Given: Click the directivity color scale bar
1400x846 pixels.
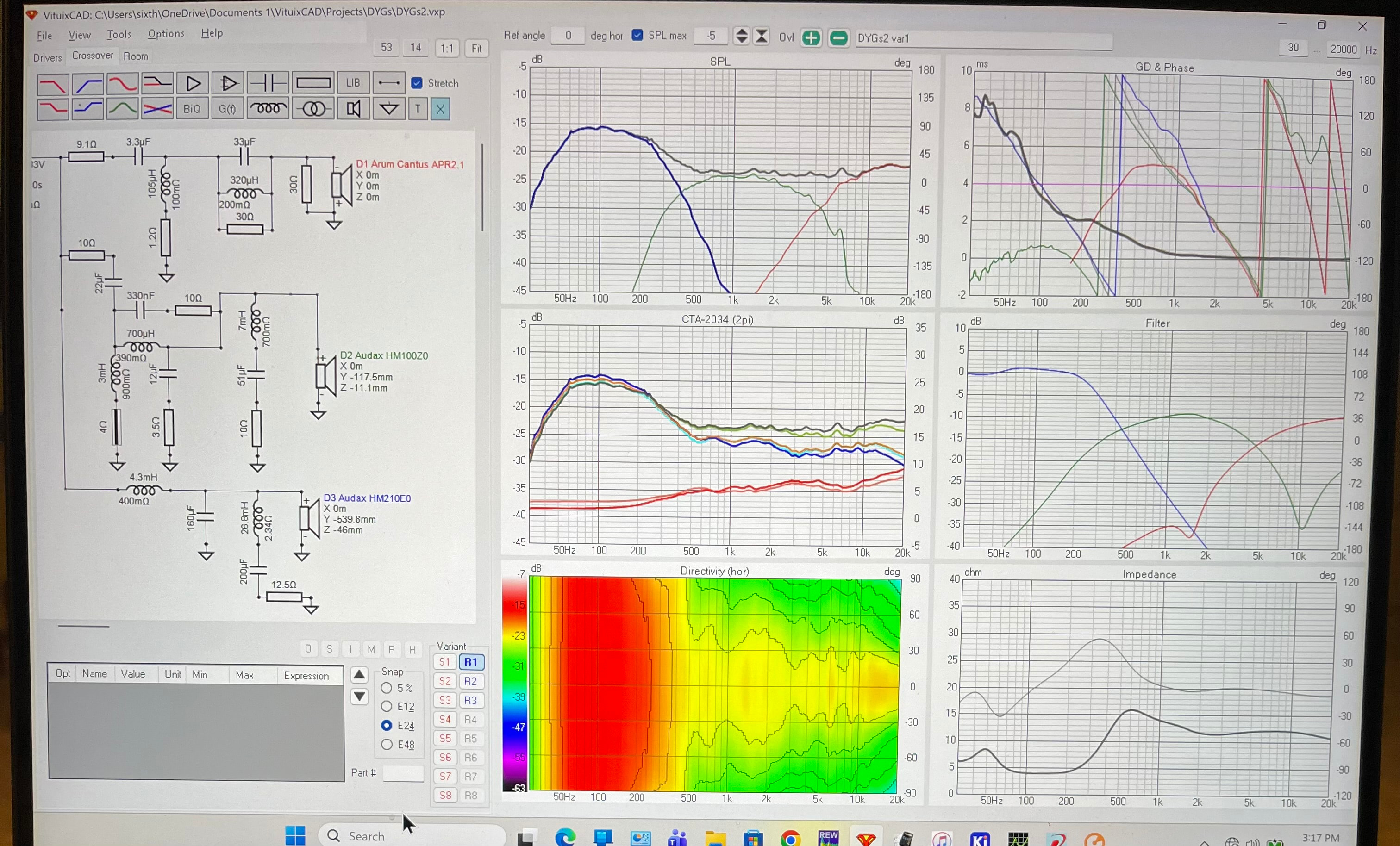Looking at the screenshot, I should [x=514, y=684].
